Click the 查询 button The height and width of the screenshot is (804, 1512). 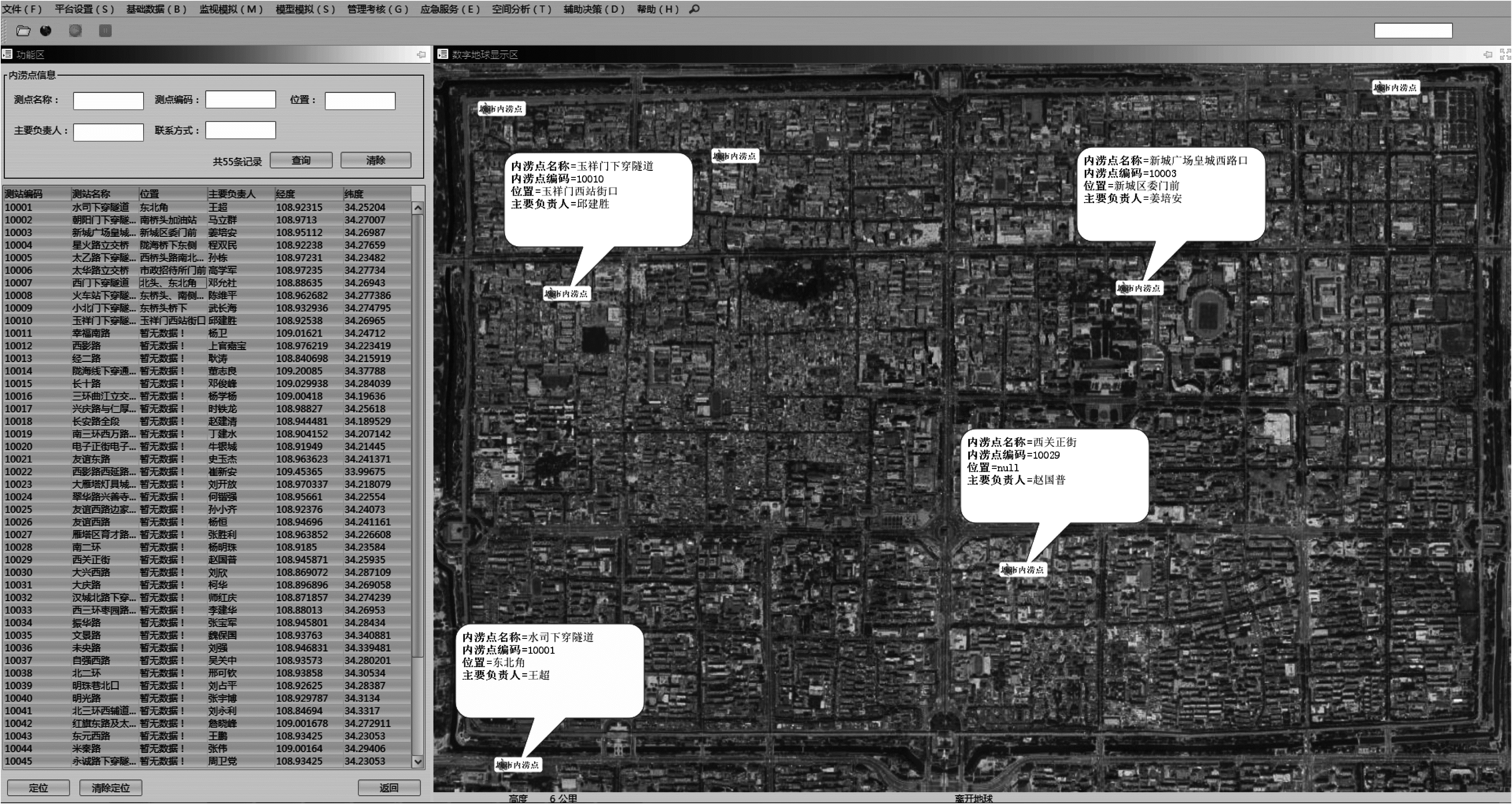click(x=301, y=160)
